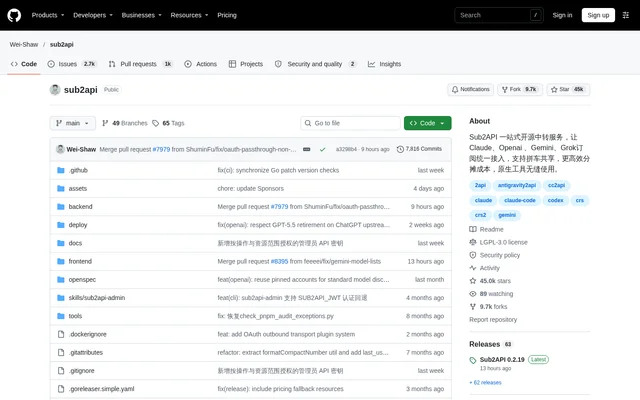Open the Insights tab
This screenshot has height=400, width=640.
[x=384, y=64]
